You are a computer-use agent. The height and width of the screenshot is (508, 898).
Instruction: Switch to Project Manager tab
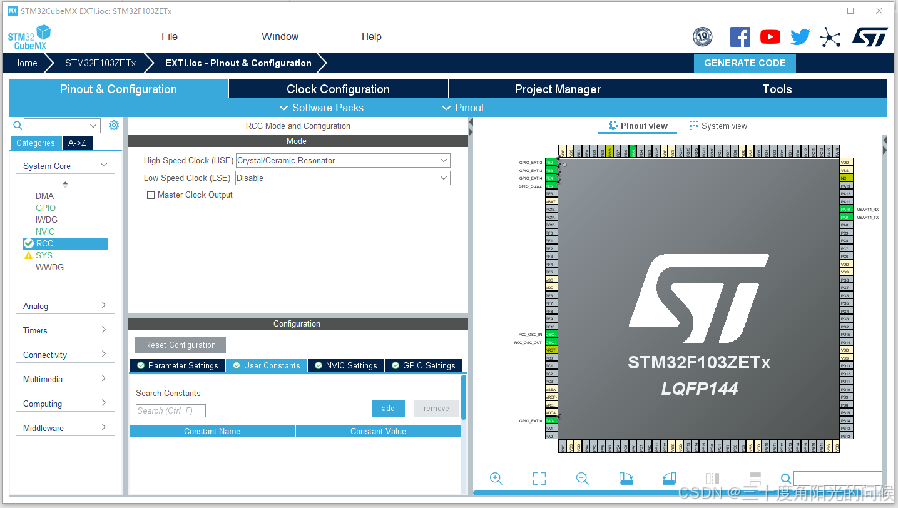point(557,89)
